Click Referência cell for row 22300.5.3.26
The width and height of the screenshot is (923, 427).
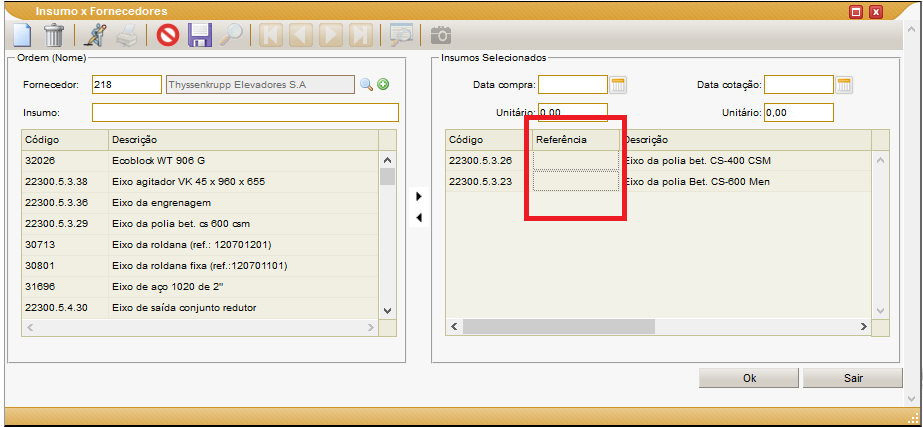click(576, 161)
